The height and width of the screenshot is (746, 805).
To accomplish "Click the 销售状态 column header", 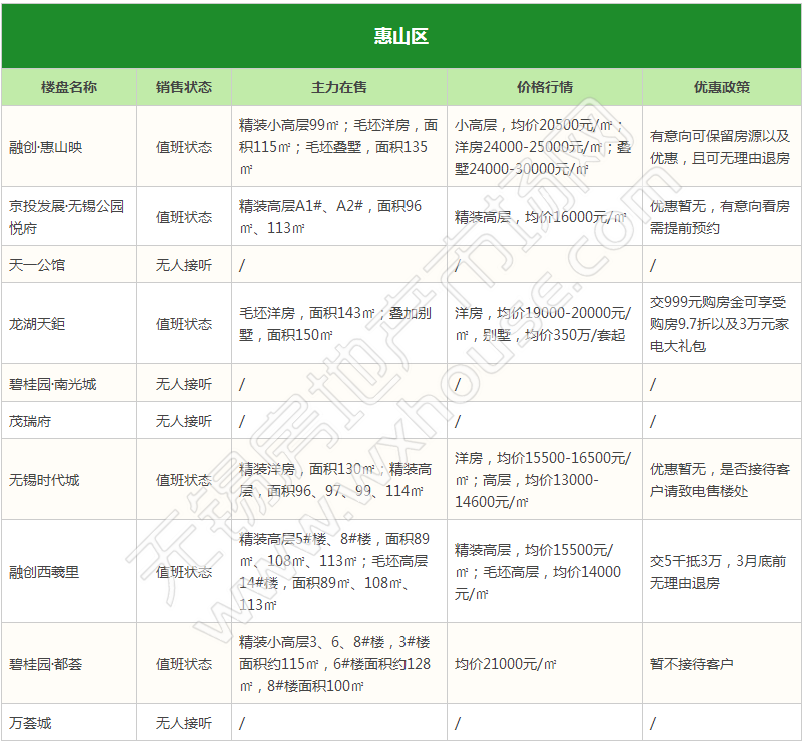I will 184,87.
